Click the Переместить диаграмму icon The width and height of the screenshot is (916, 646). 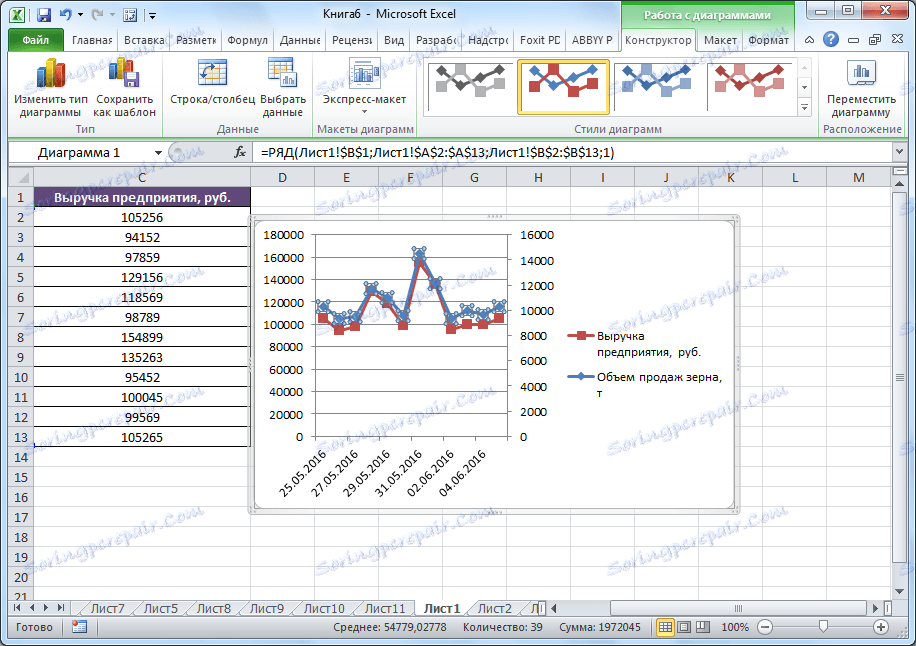tap(862, 85)
